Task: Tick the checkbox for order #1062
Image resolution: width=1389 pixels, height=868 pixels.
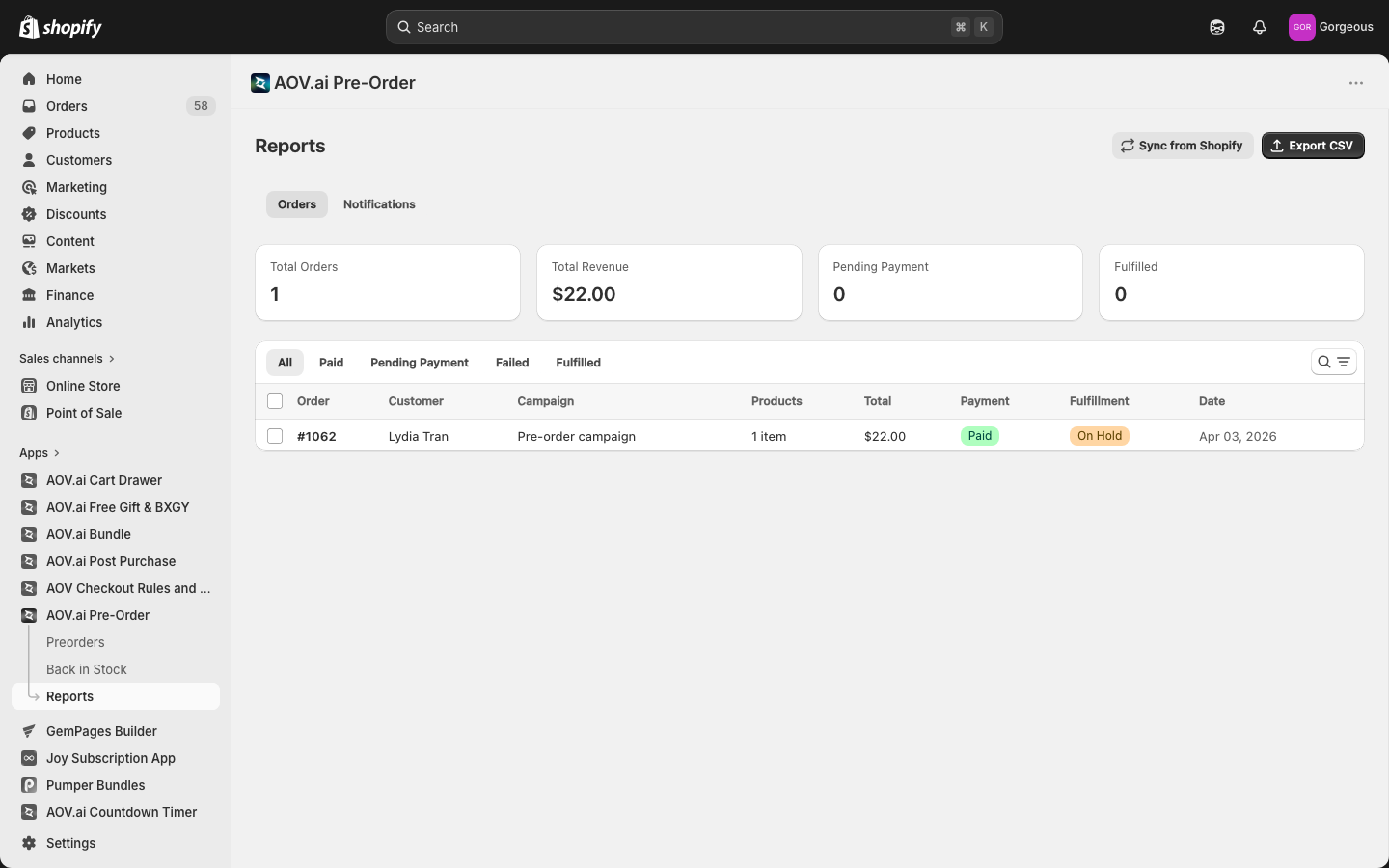Action: 275,436
